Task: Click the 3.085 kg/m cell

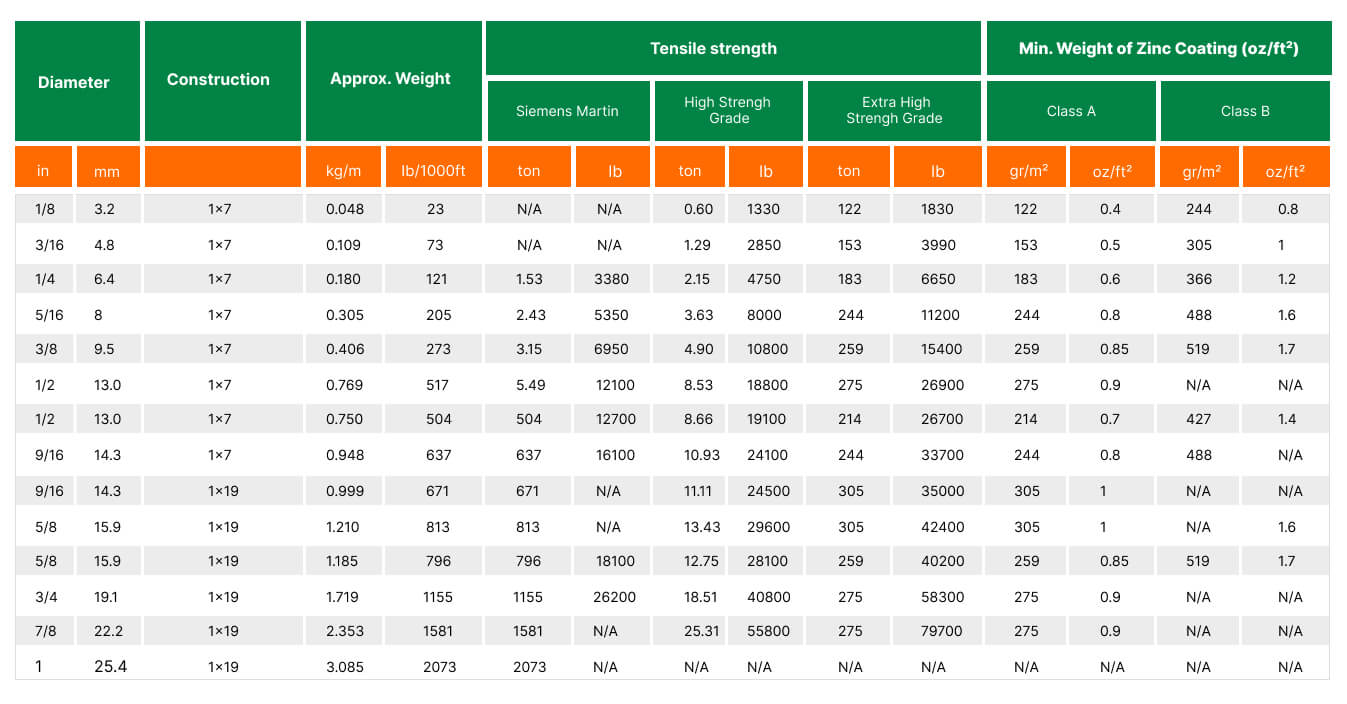Action: (x=345, y=667)
